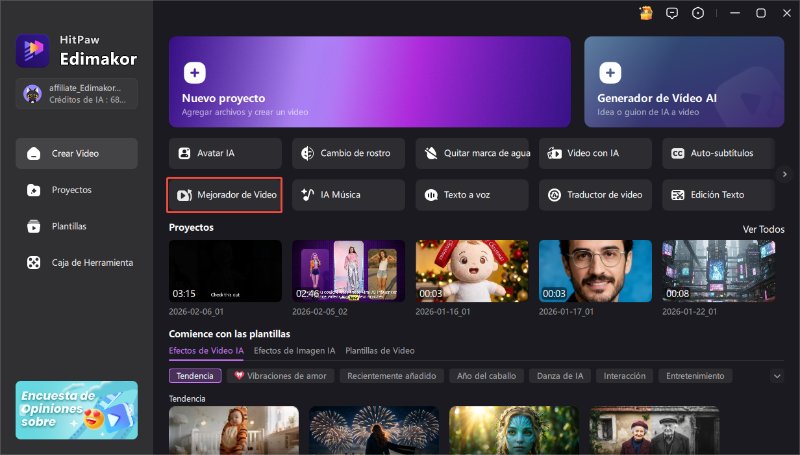This screenshot has height=455, width=800.
Task: Open the 2026-01-17_01 project thumbnail
Action: (595, 271)
